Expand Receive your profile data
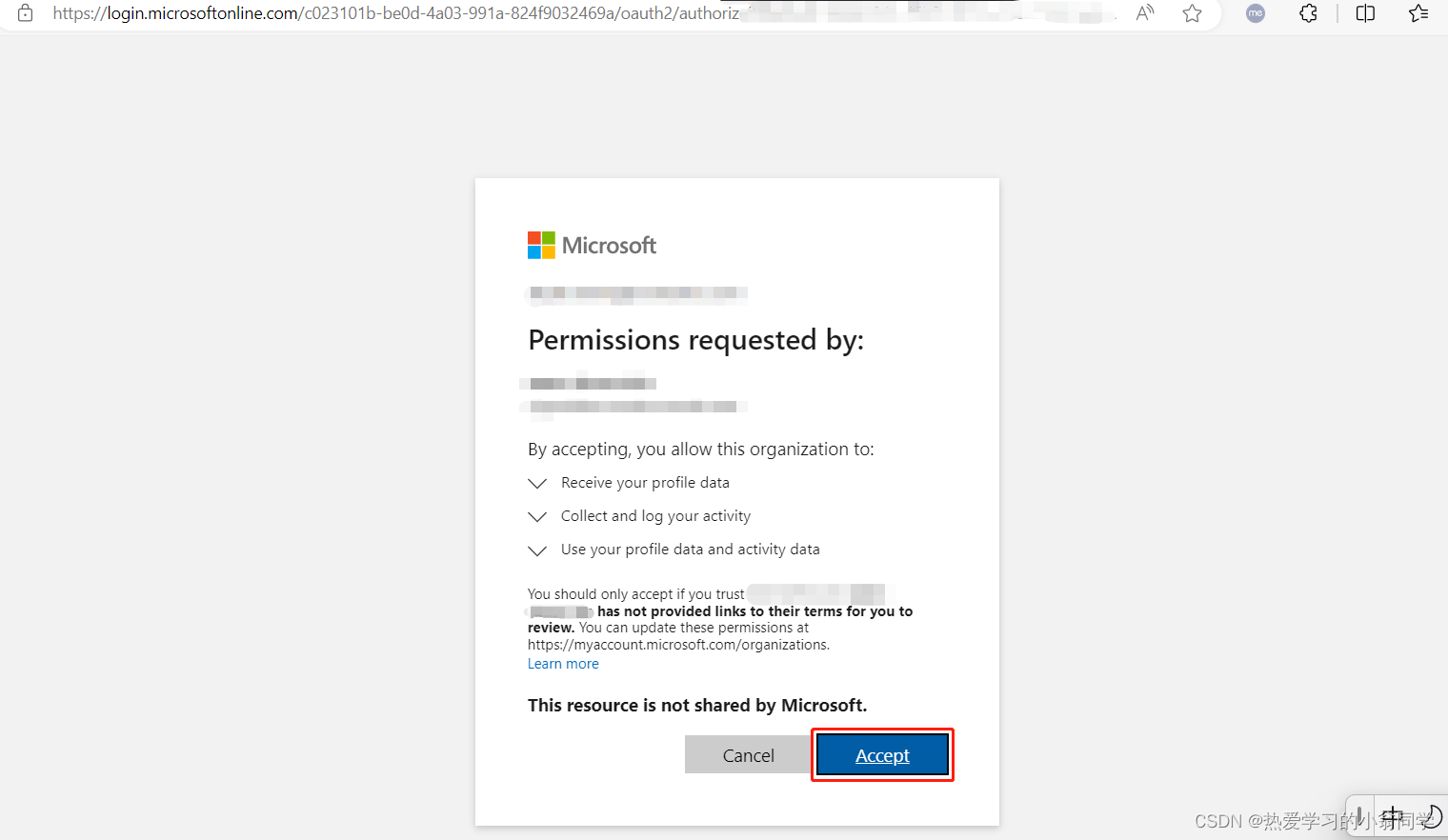This screenshot has width=1448, height=840. coord(537,483)
